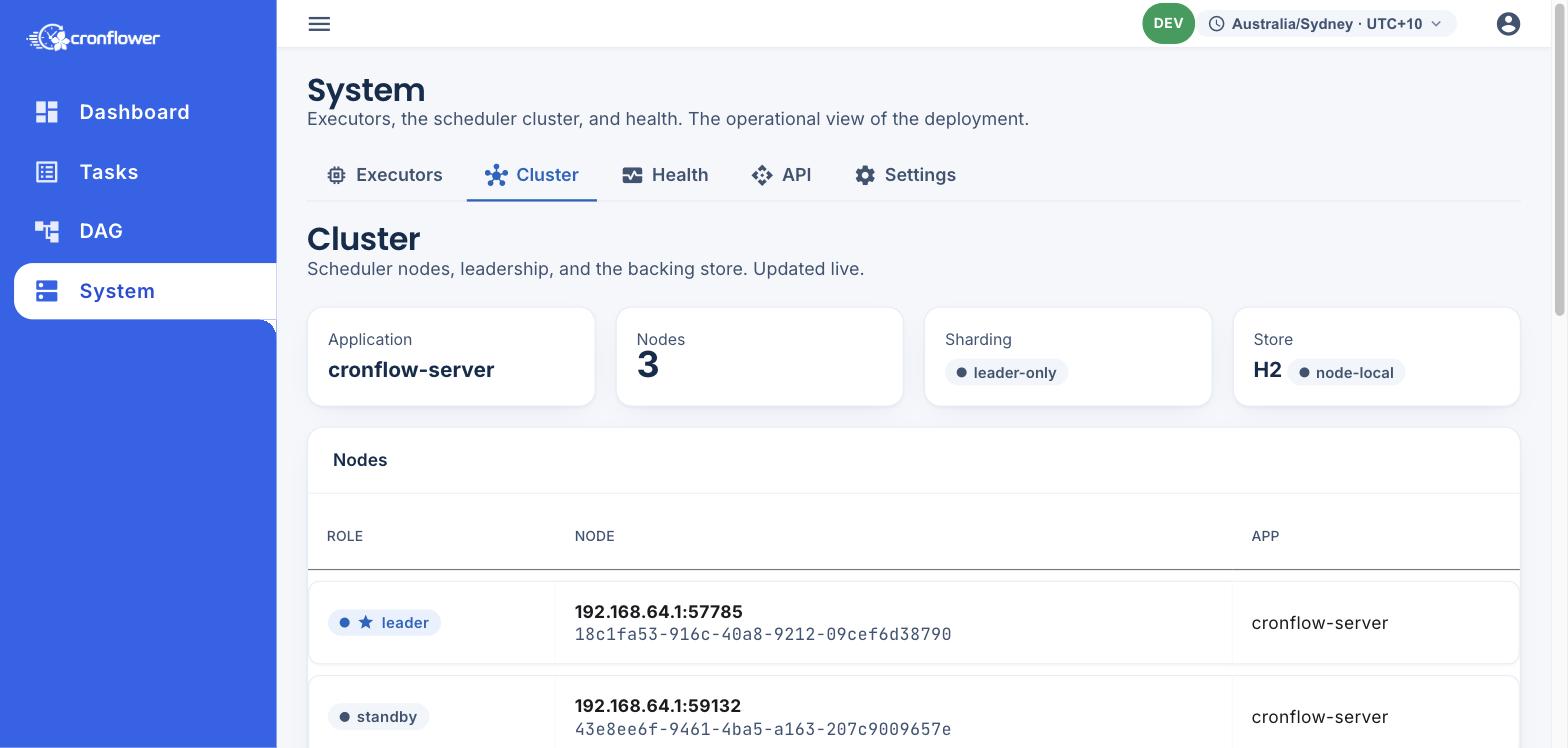Image resolution: width=1568 pixels, height=748 pixels.
Task: Select node address 192.168.64.1:57785
Action: 659,611
